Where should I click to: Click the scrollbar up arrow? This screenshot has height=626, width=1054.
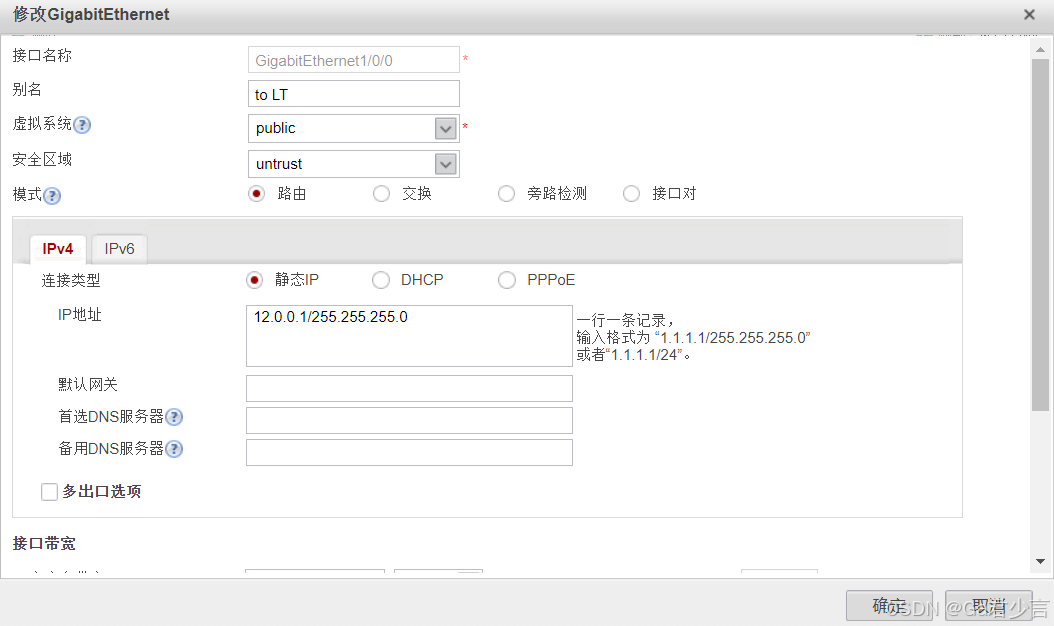click(1040, 50)
